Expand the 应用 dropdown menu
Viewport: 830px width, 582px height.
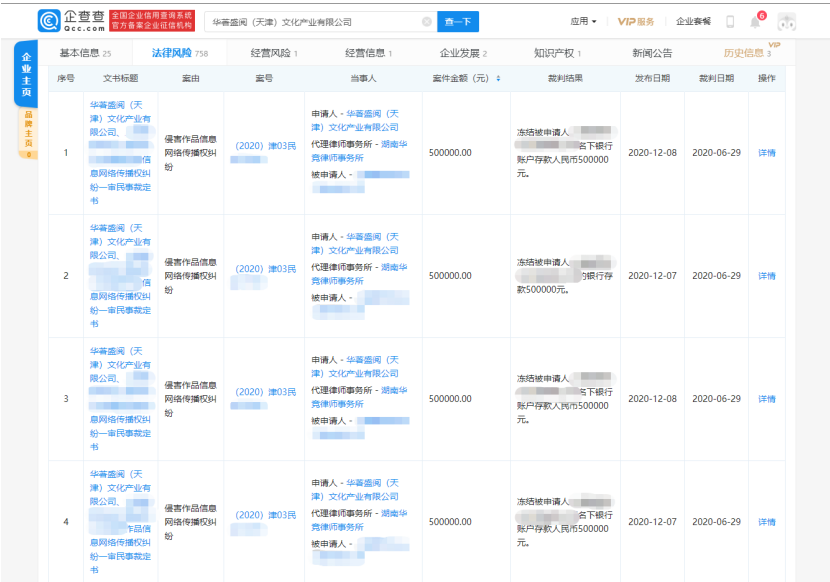(583, 22)
